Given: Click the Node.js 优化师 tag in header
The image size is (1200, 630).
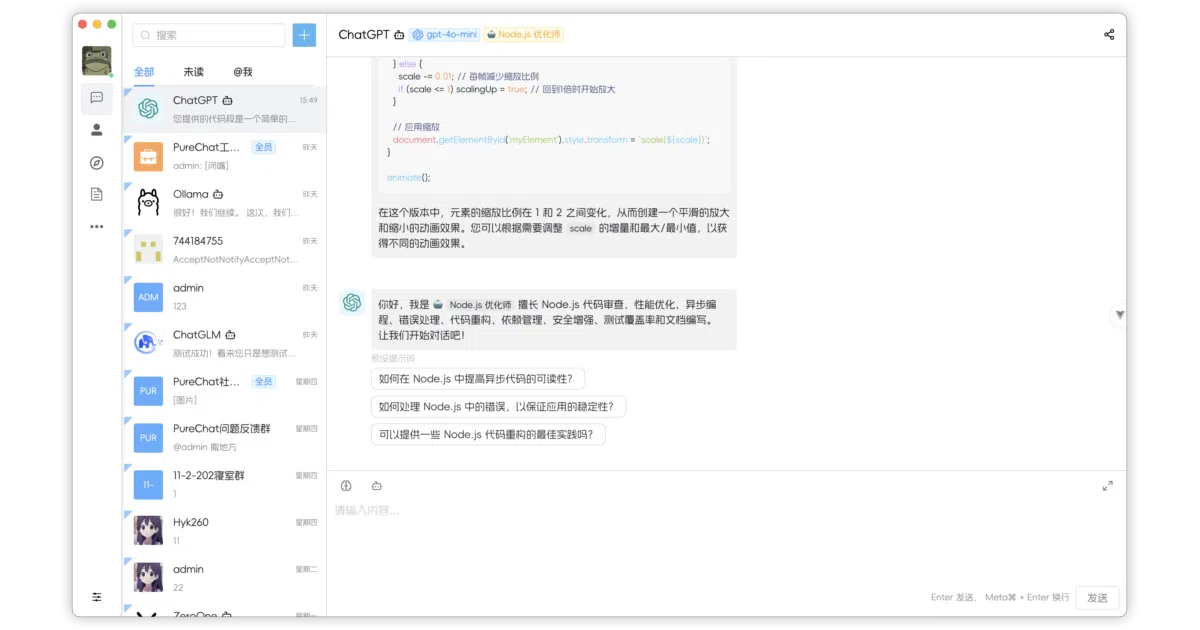Looking at the screenshot, I should (524, 34).
